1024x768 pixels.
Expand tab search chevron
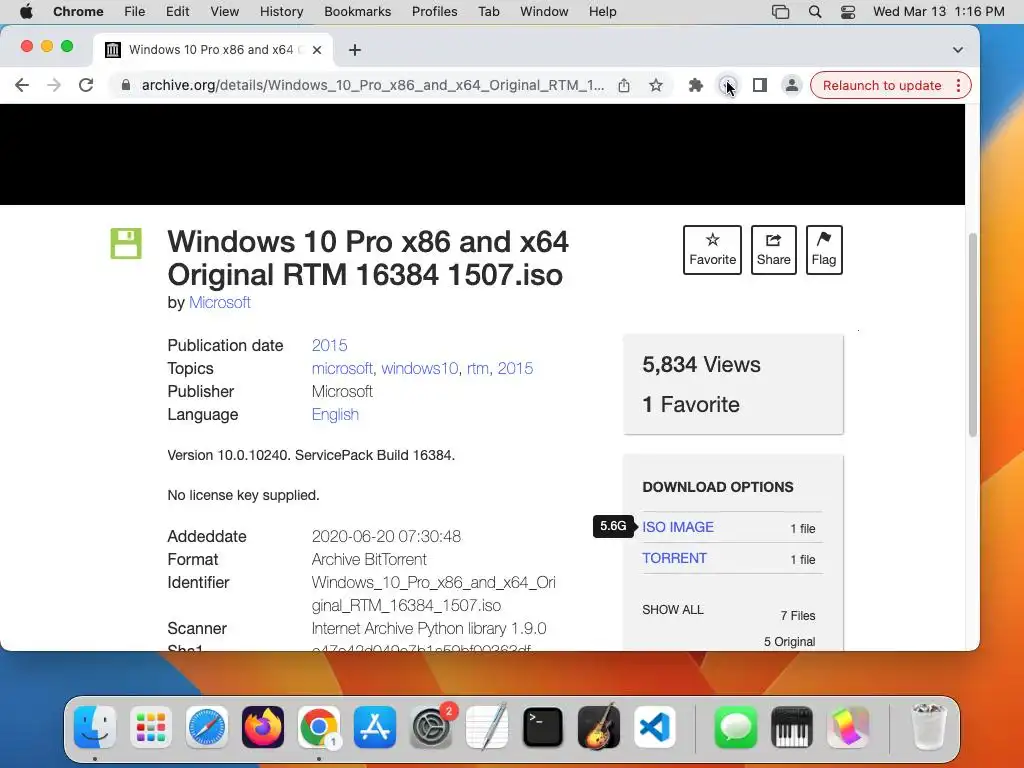tap(957, 50)
